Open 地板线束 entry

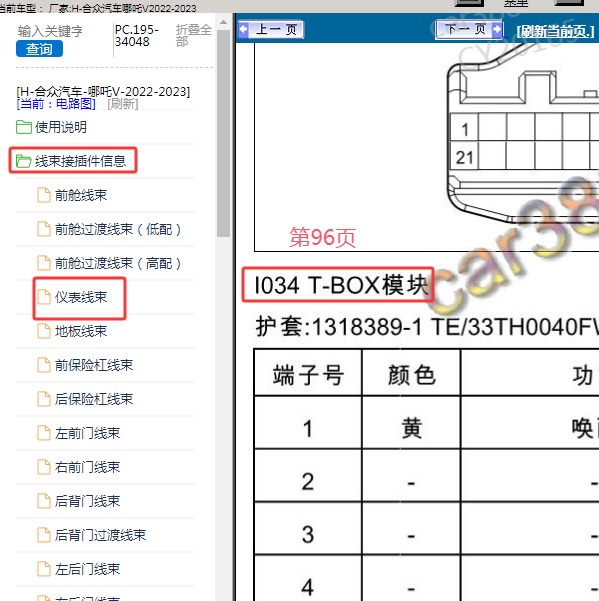[x=81, y=331]
